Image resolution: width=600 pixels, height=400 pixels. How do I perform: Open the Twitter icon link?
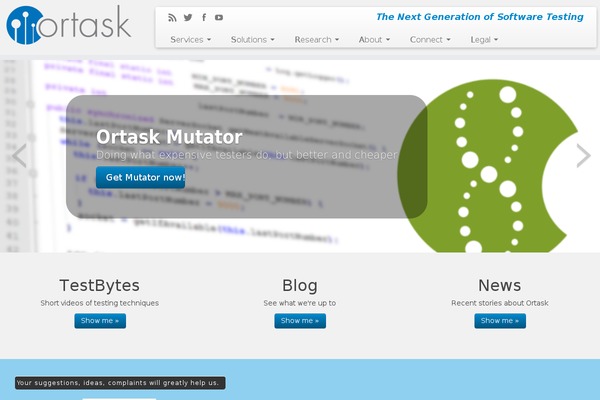pyautogui.click(x=188, y=18)
